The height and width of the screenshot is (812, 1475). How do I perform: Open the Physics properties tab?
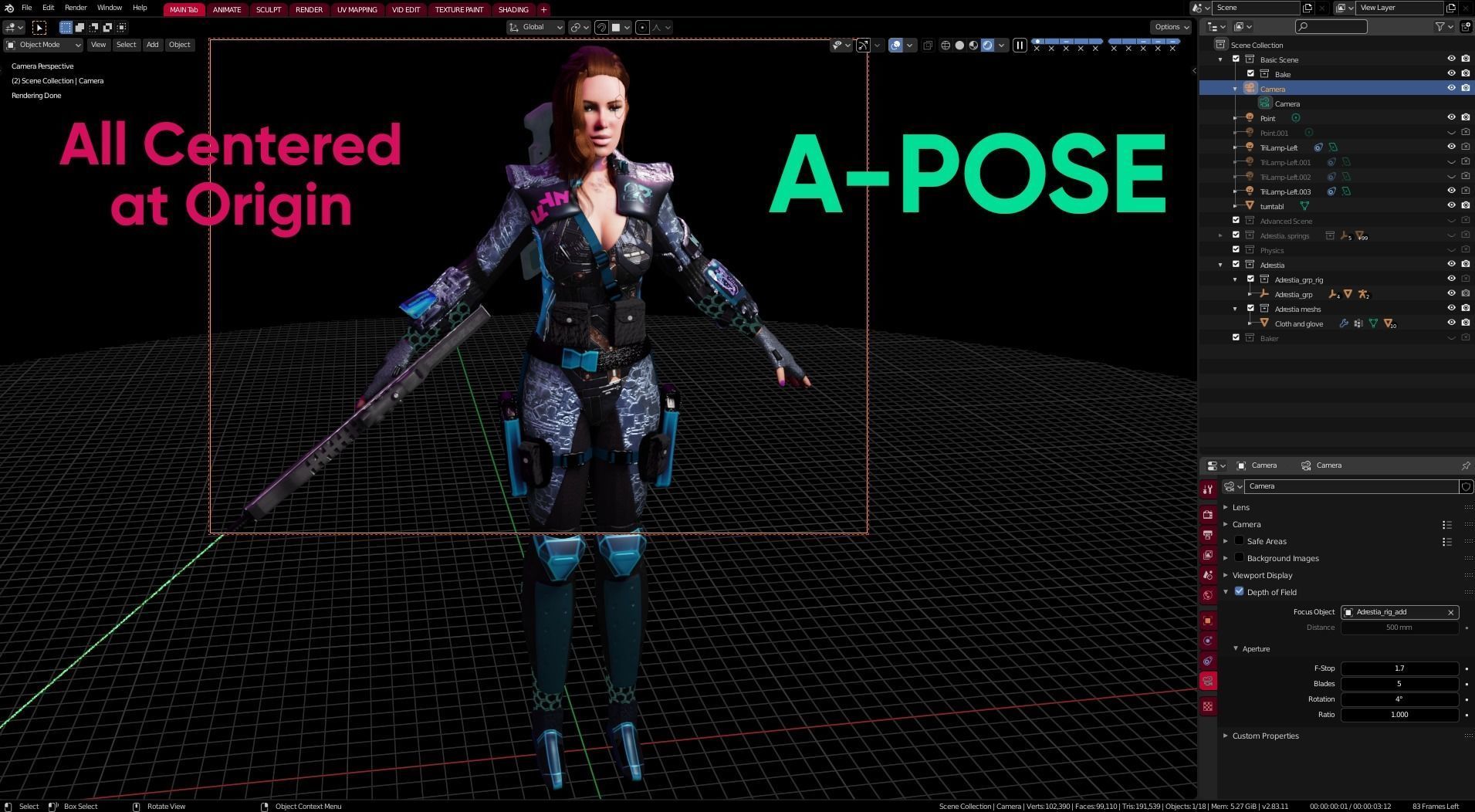(x=1208, y=641)
